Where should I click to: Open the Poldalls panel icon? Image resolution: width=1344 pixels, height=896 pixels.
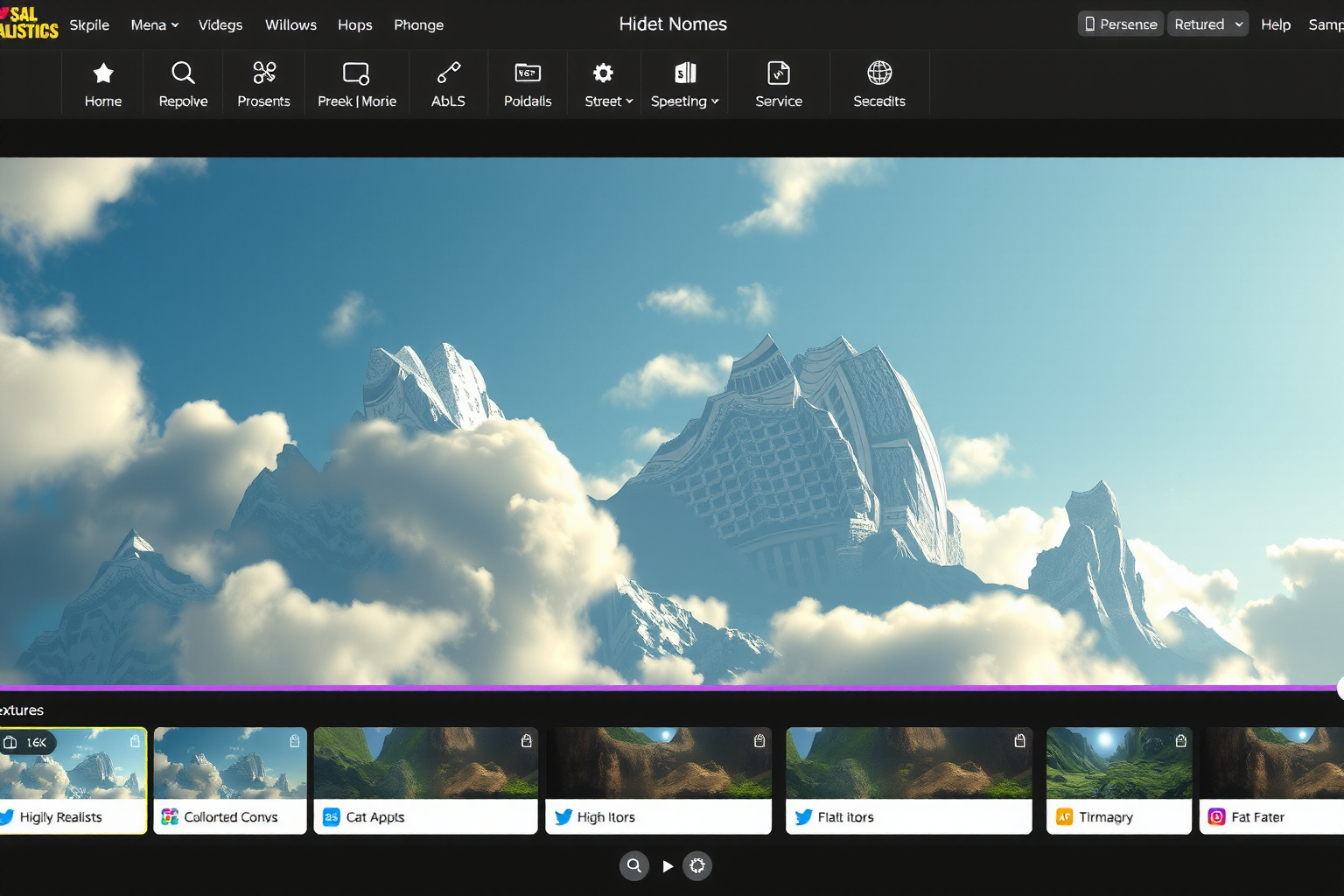pyautogui.click(x=528, y=73)
